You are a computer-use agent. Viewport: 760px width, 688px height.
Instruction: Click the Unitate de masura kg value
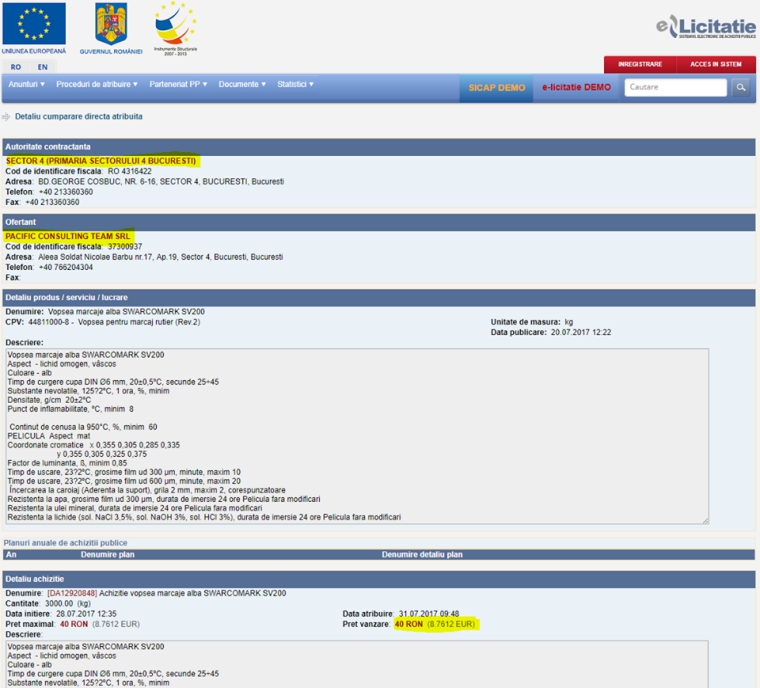point(569,322)
